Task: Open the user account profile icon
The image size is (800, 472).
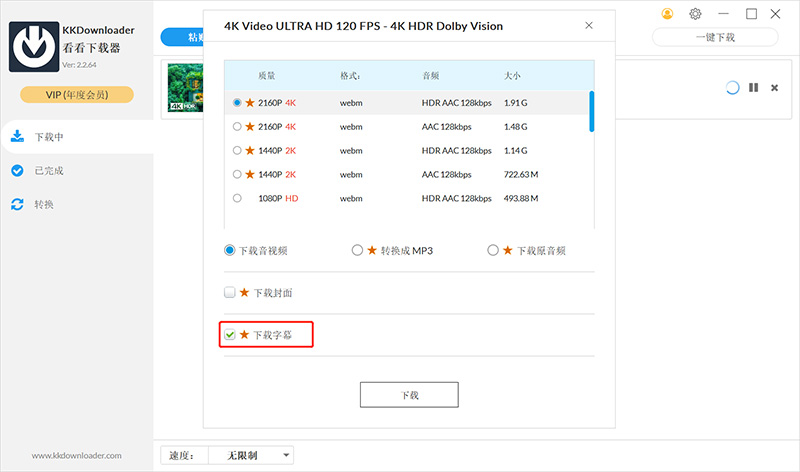Action: (668, 14)
